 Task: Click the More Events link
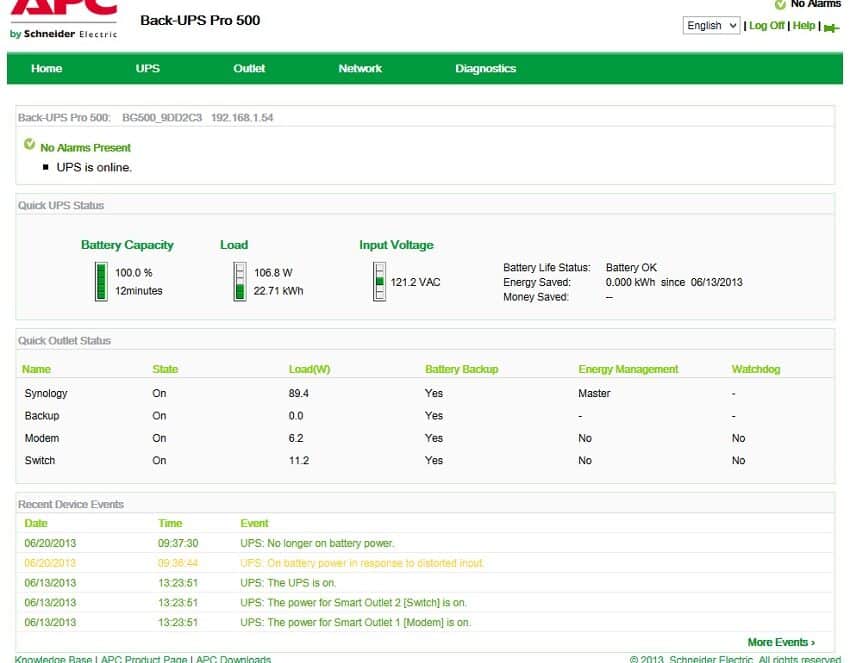point(781,642)
